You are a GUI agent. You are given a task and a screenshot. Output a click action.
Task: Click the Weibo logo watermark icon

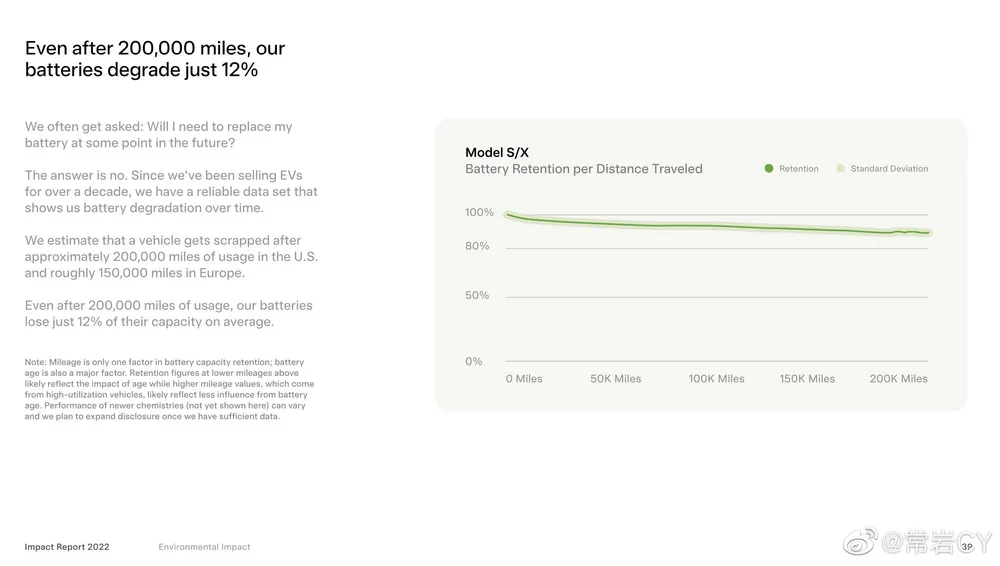(x=860, y=541)
